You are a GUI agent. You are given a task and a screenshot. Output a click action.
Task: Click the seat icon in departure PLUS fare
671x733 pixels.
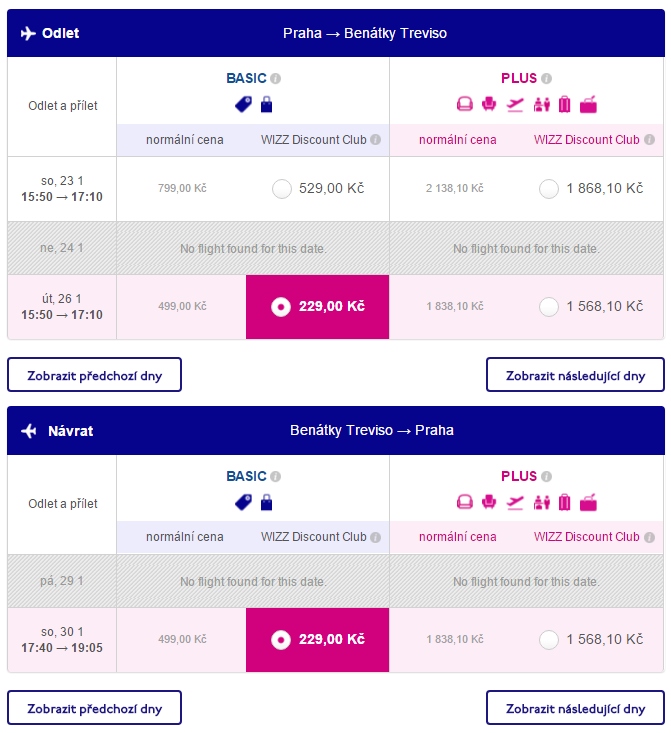click(x=489, y=104)
